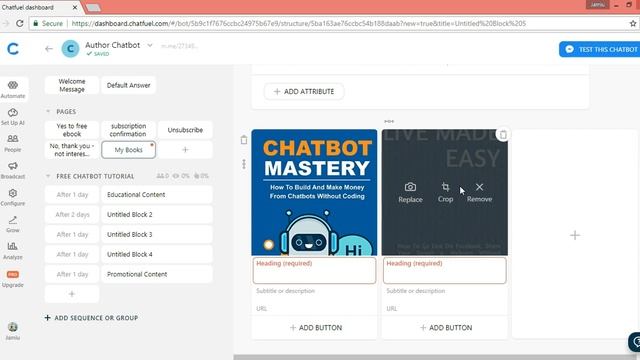Delete the second gallery card with trash icon

point(503,134)
